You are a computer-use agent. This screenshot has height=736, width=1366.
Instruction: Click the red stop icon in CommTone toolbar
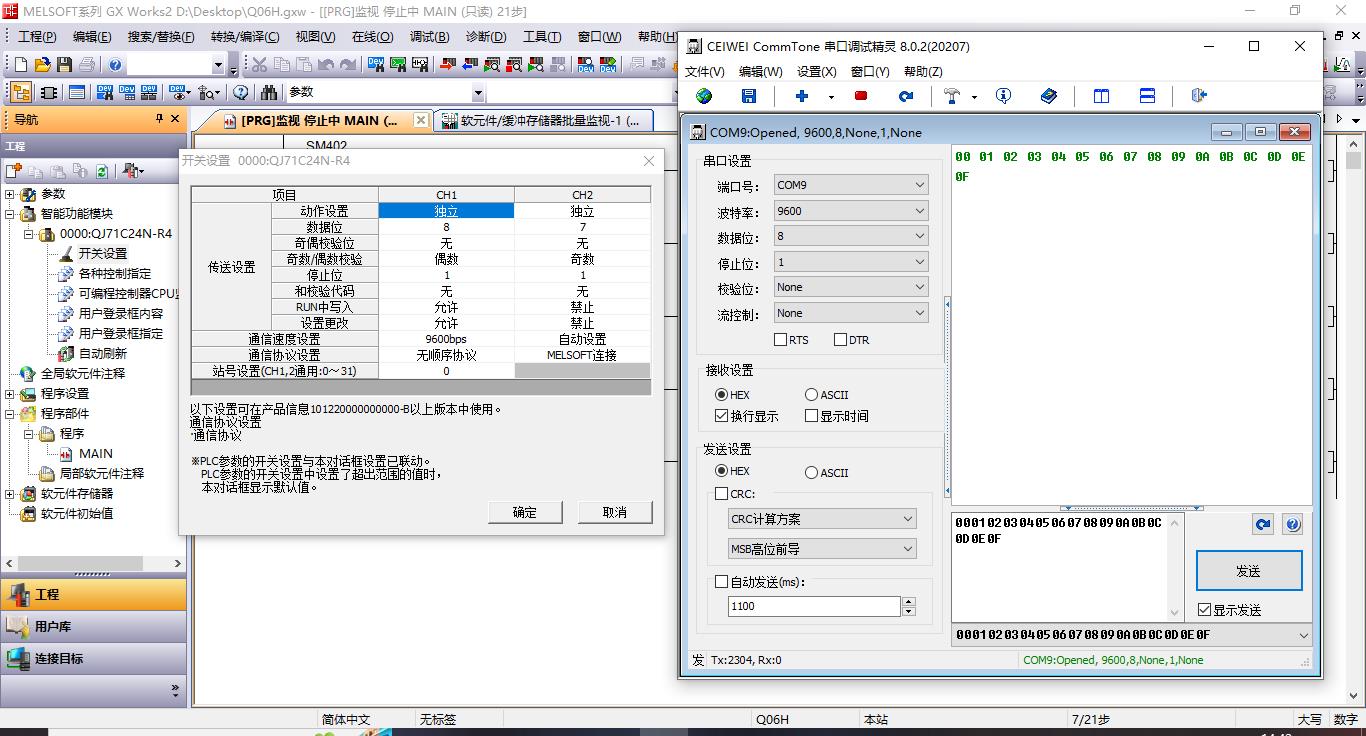pyautogui.click(x=860, y=96)
